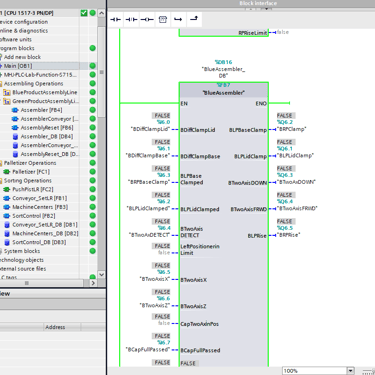Click the PushPistLR [FC2] function icon
Viewport: 375px width, 375px height.
(7, 189)
